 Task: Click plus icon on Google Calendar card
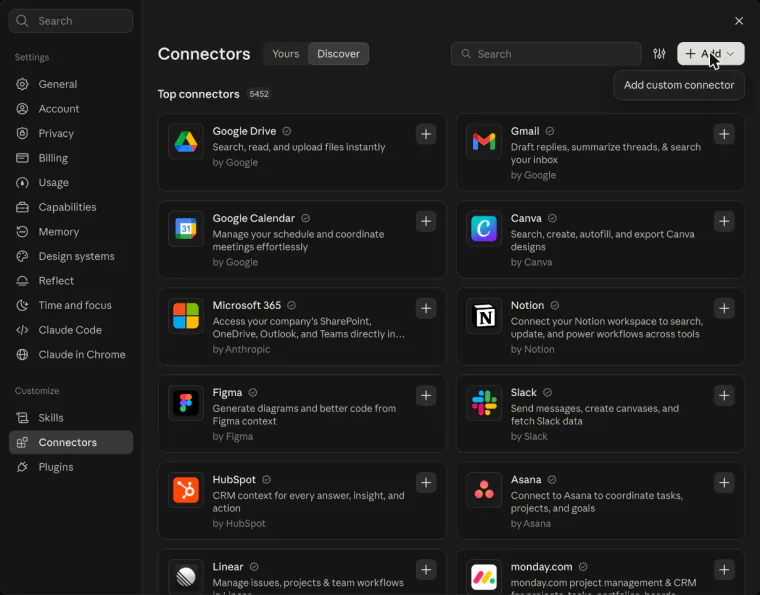point(426,221)
